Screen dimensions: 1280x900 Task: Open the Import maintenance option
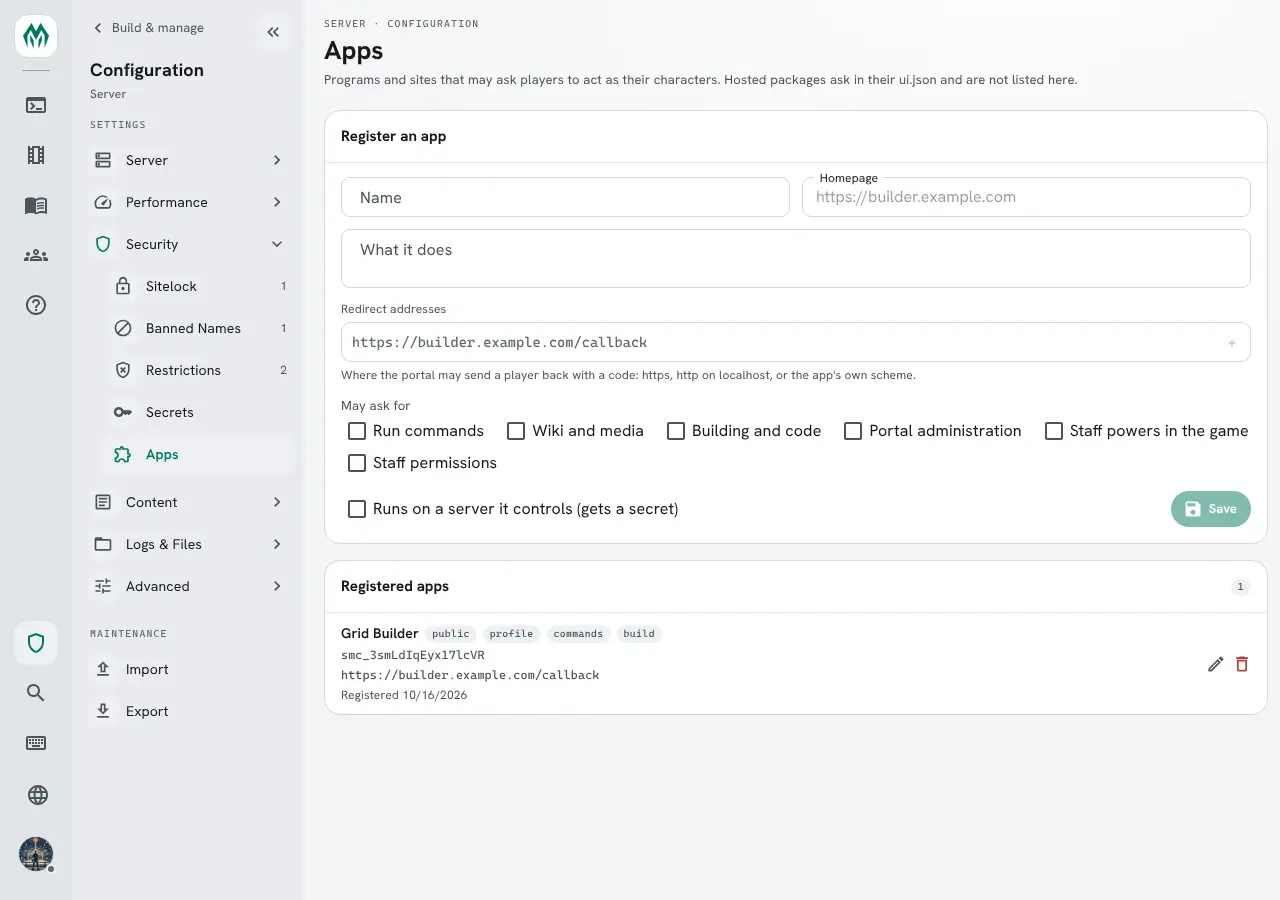click(x=188, y=669)
